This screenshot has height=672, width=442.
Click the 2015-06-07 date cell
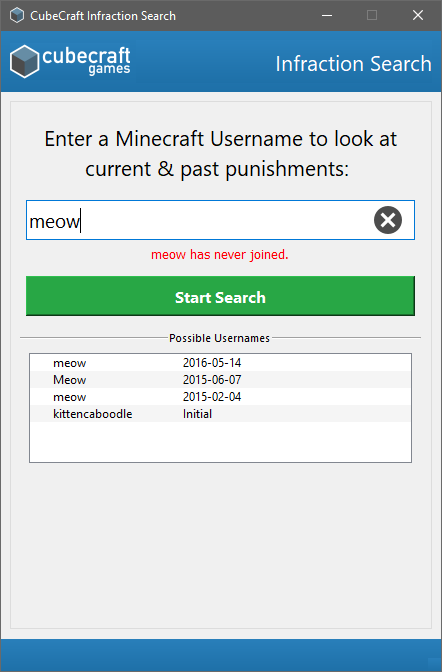[212, 380]
